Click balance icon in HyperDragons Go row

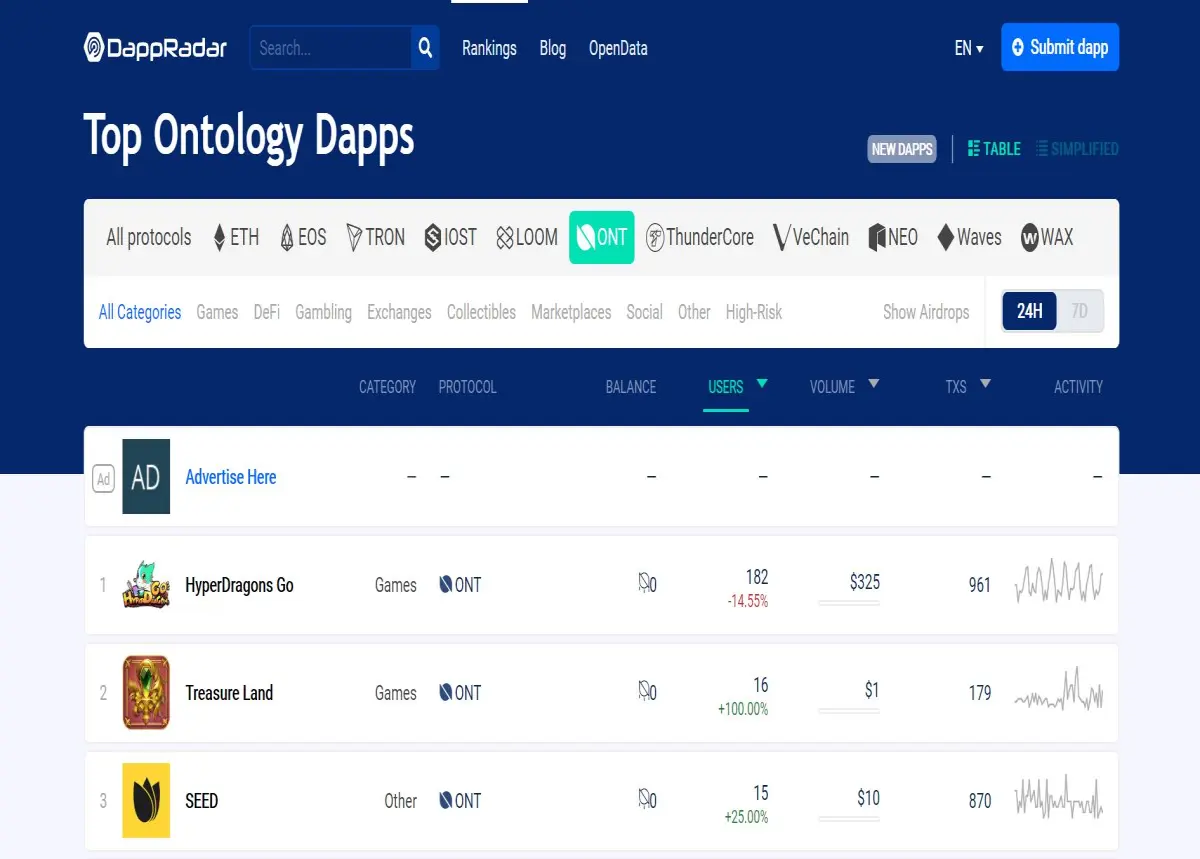pyautogui.click(x=644, y=582)
